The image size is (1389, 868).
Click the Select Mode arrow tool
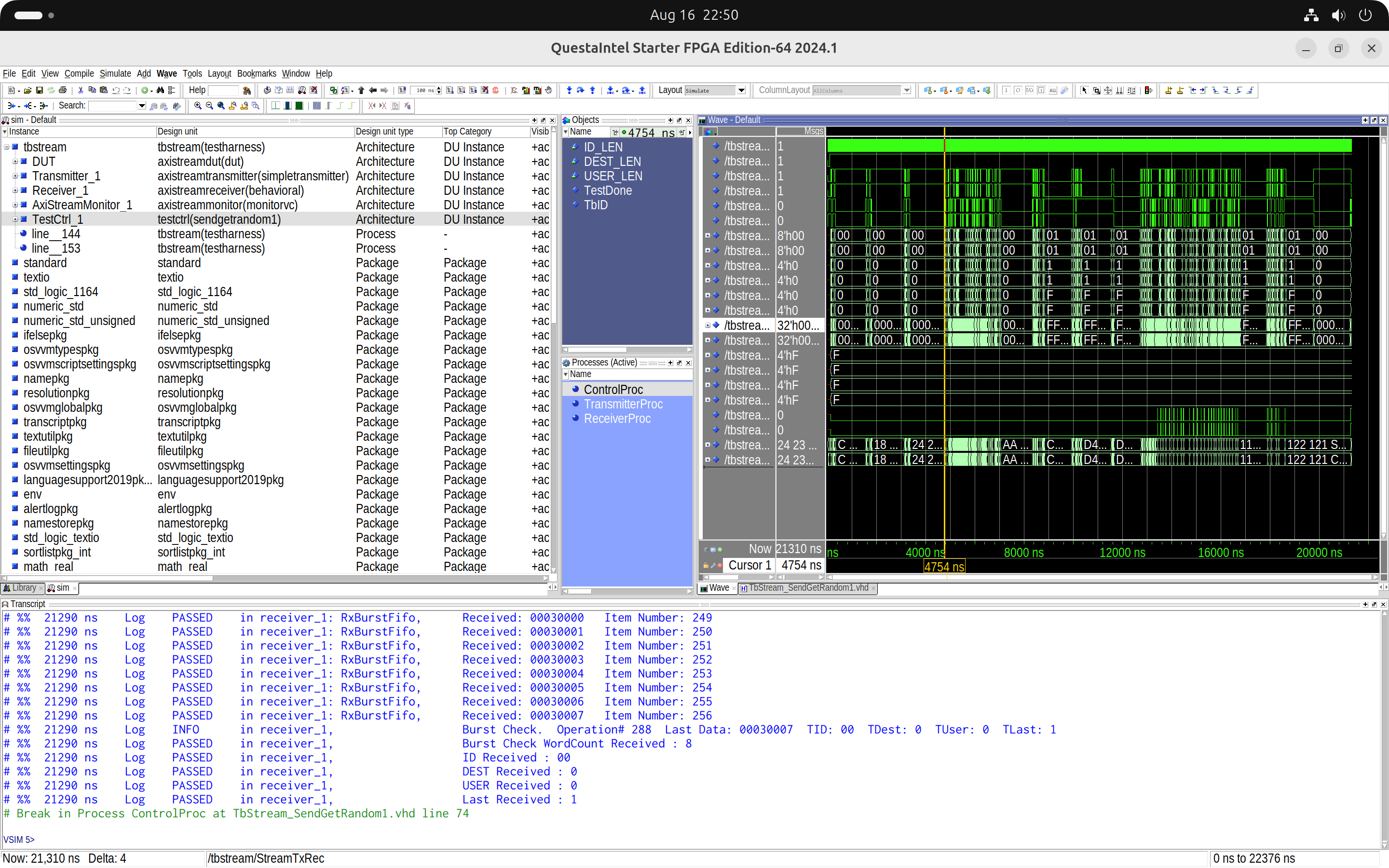[1084, 90]
